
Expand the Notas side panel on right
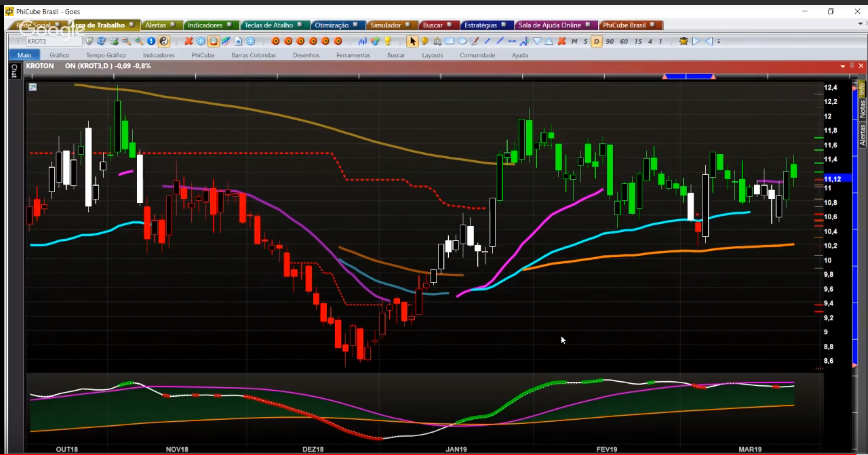862,110
